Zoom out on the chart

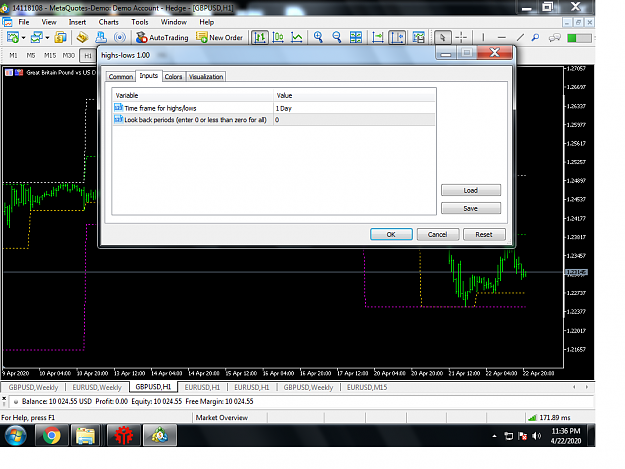pos(337,37)
